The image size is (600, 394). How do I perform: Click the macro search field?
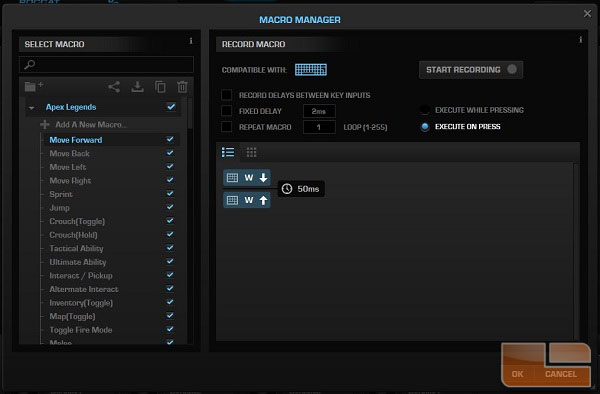tap(106, 64)
